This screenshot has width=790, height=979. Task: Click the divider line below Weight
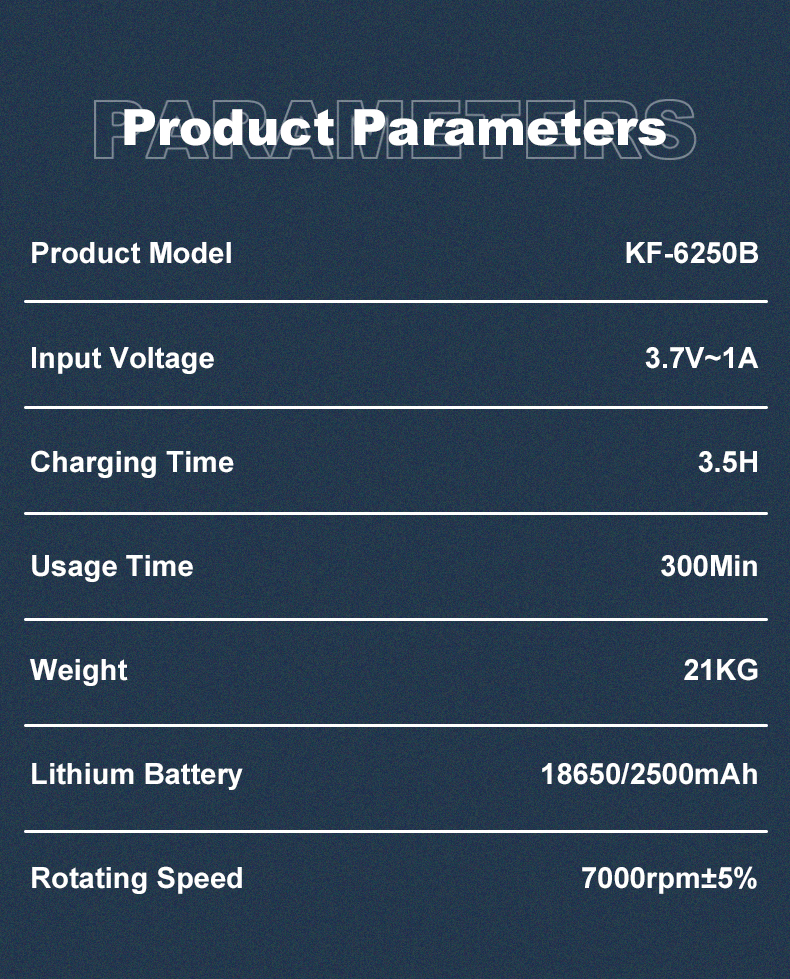click(x=396, y=726)
